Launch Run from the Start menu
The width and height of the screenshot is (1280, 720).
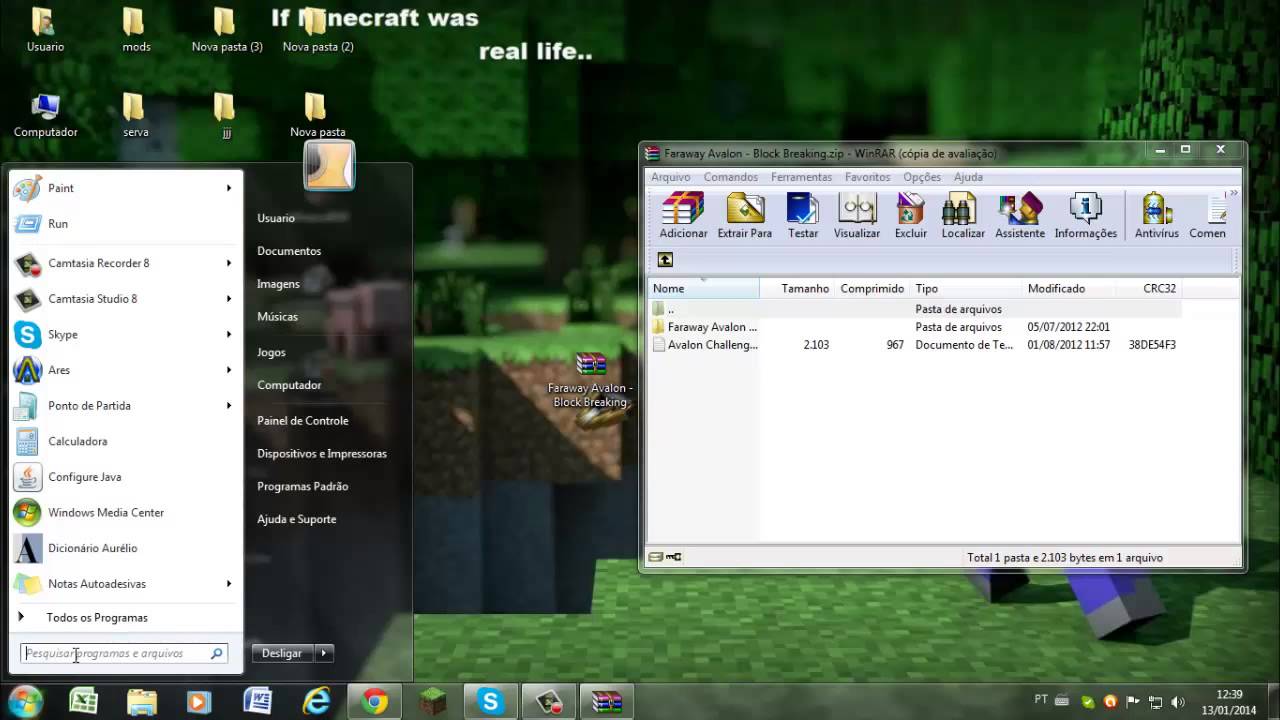coord(125,224)
